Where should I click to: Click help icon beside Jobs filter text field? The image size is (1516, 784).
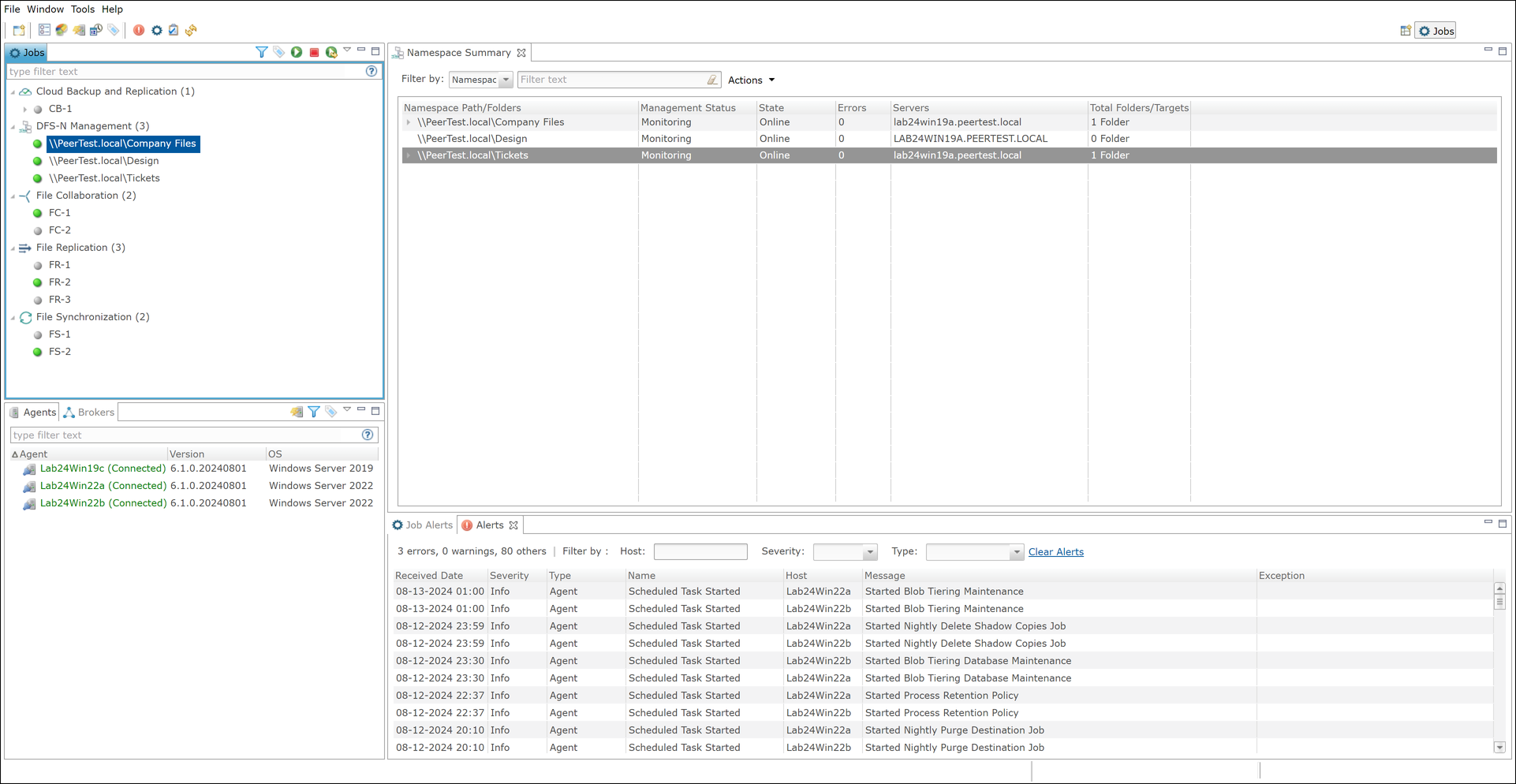click(372, 71)
